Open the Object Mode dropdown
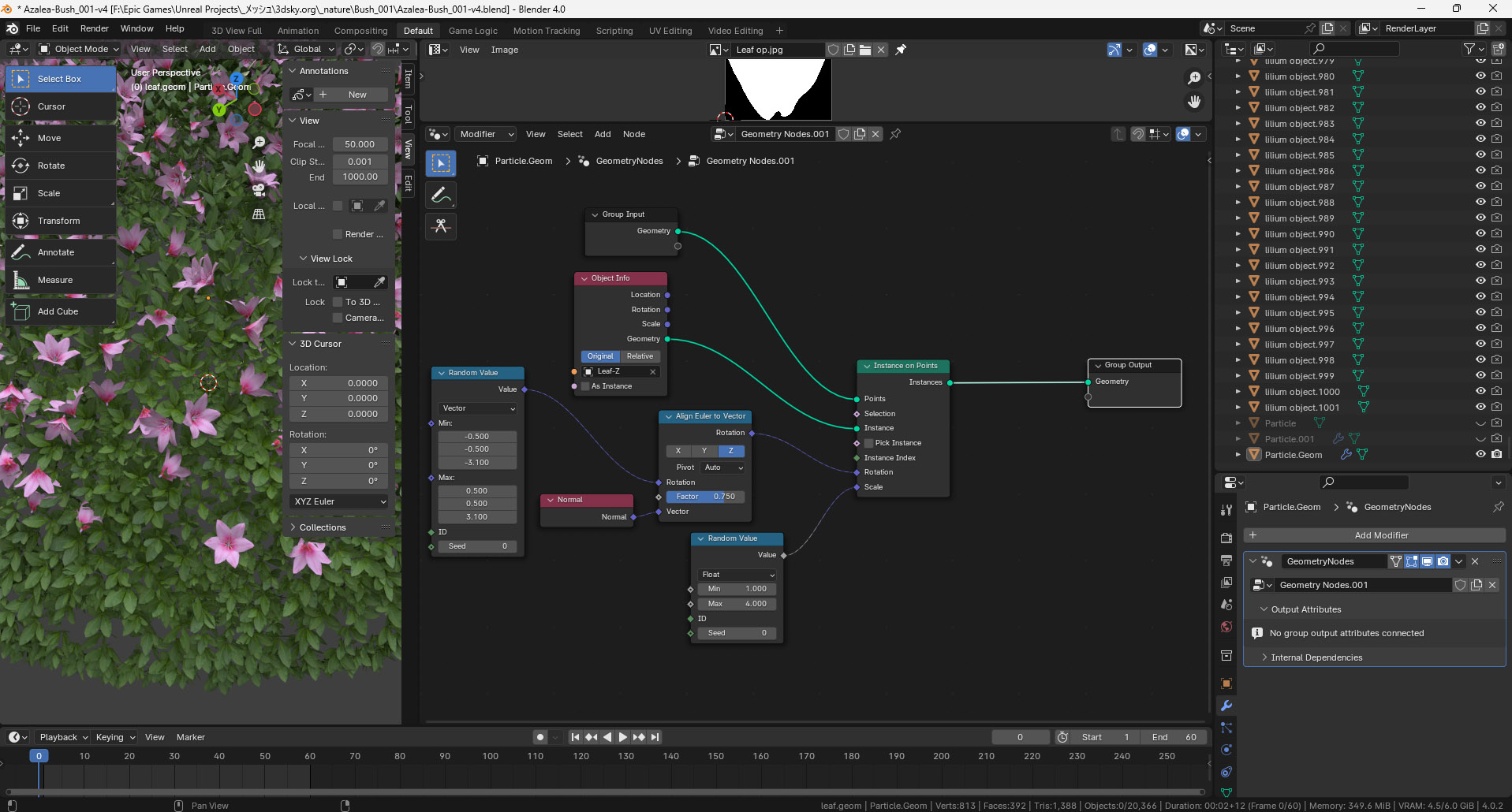 point(79,49)
